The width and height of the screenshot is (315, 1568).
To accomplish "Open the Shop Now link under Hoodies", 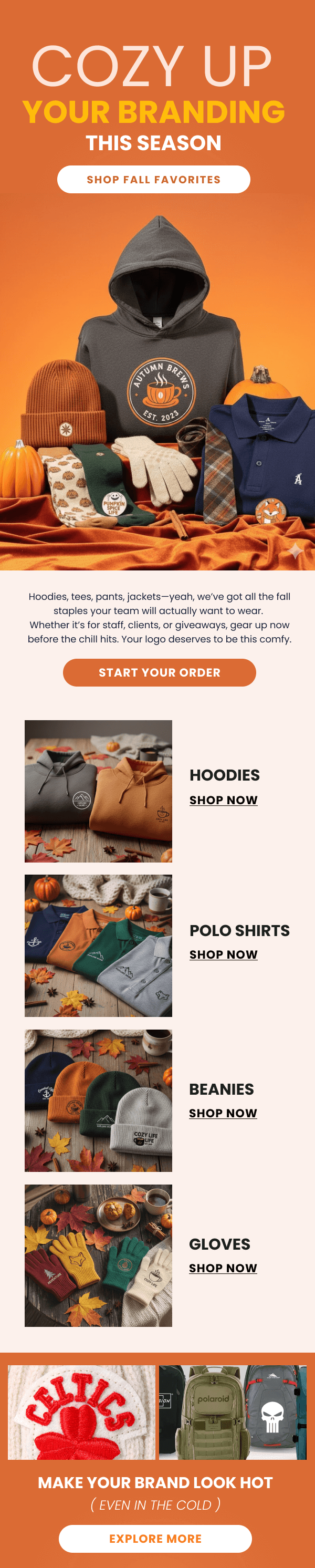I will (223, 800).
